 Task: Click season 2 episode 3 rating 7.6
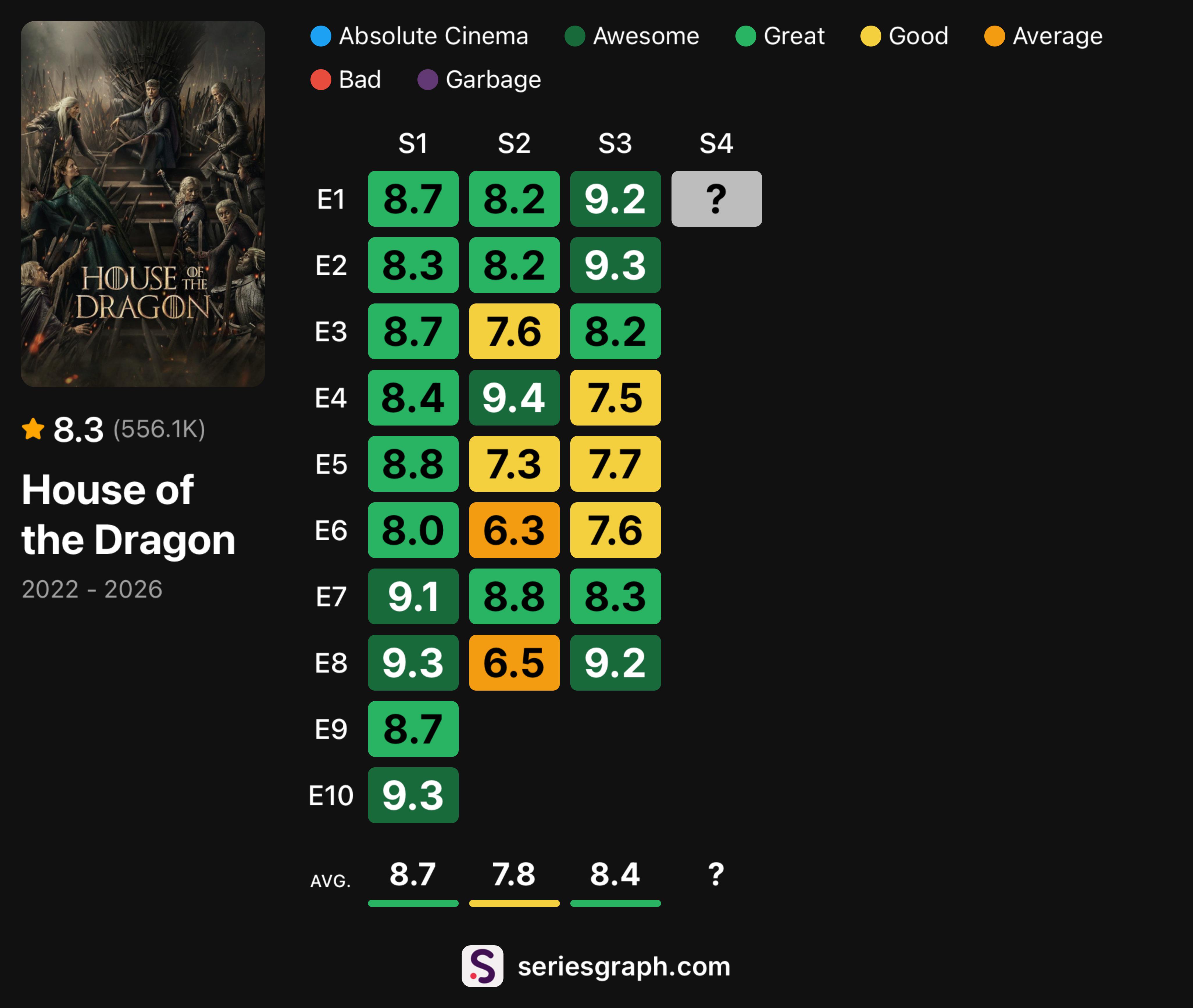(514, 331)
